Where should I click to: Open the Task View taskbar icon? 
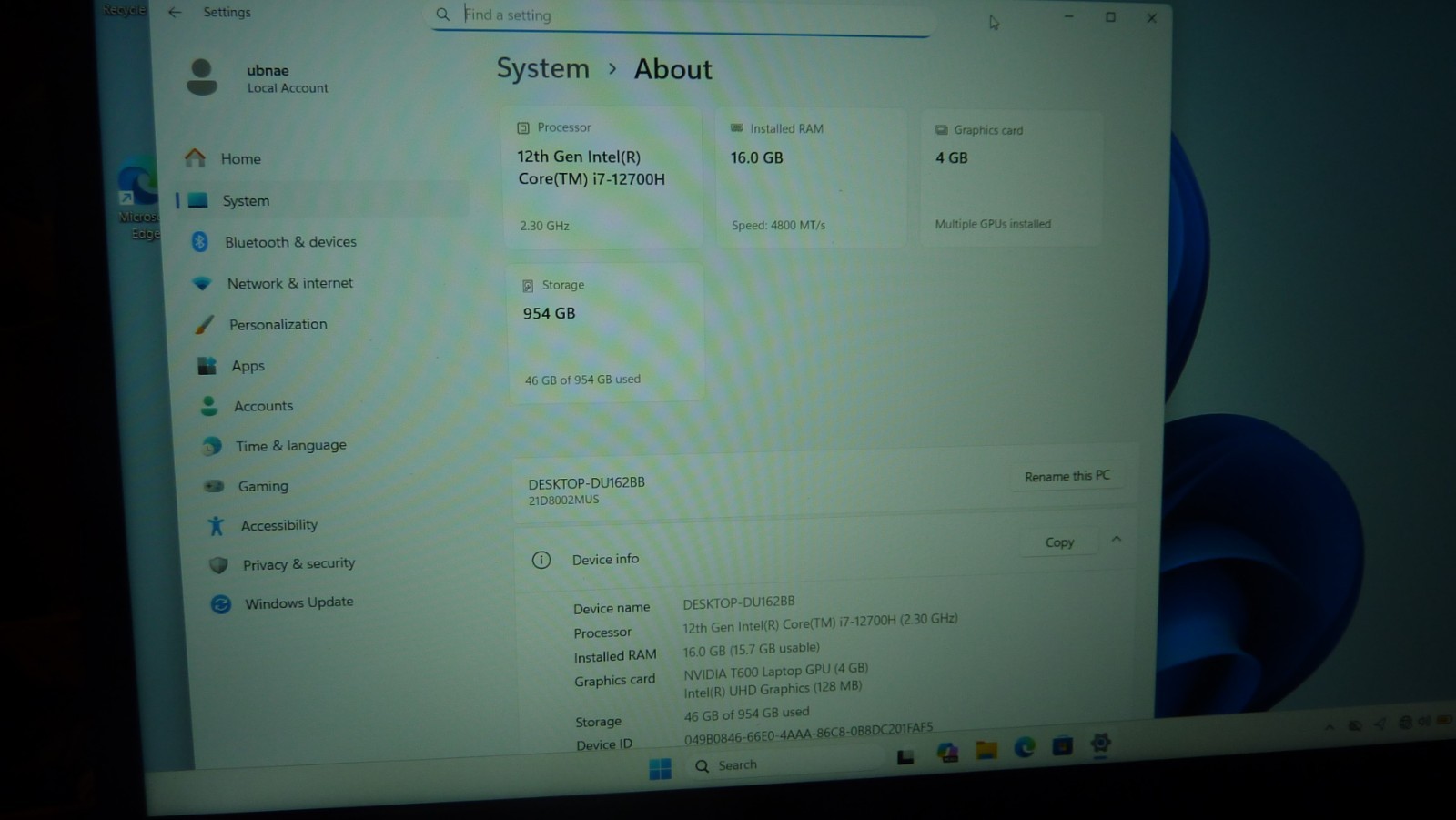click(x=905, y=757)
